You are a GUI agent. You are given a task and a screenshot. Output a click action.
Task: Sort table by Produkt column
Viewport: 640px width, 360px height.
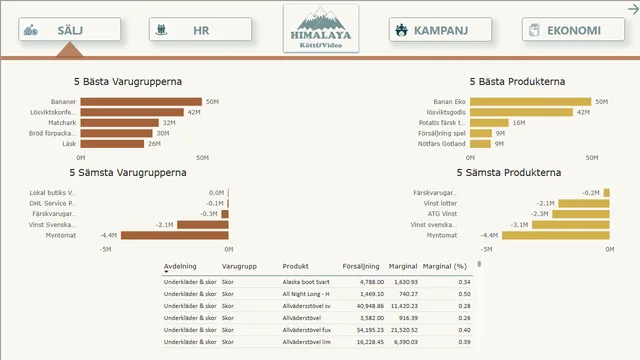point(296,266)
